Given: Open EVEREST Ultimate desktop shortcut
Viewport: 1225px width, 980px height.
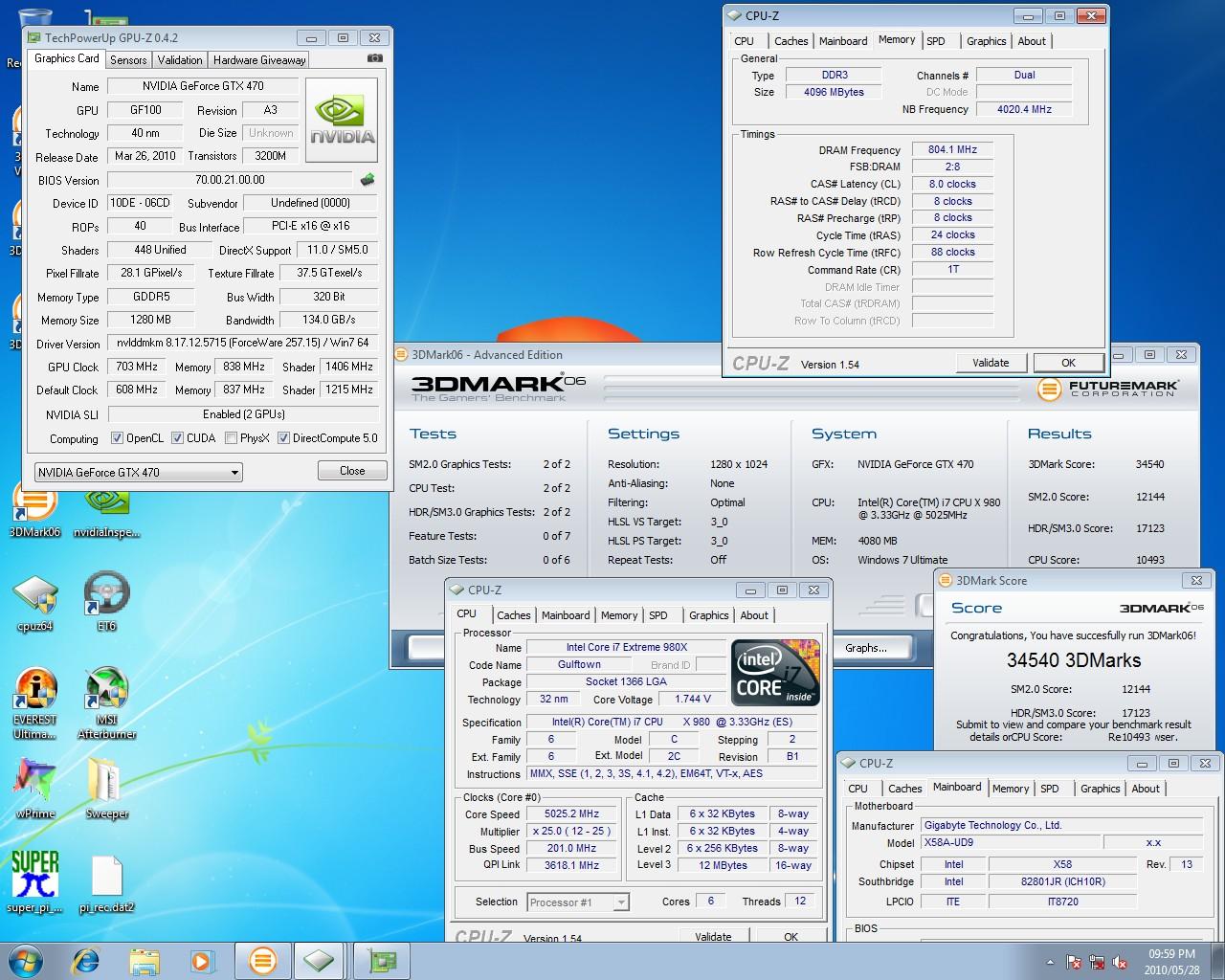Looking at the screenshot, I should coord(34,703).
